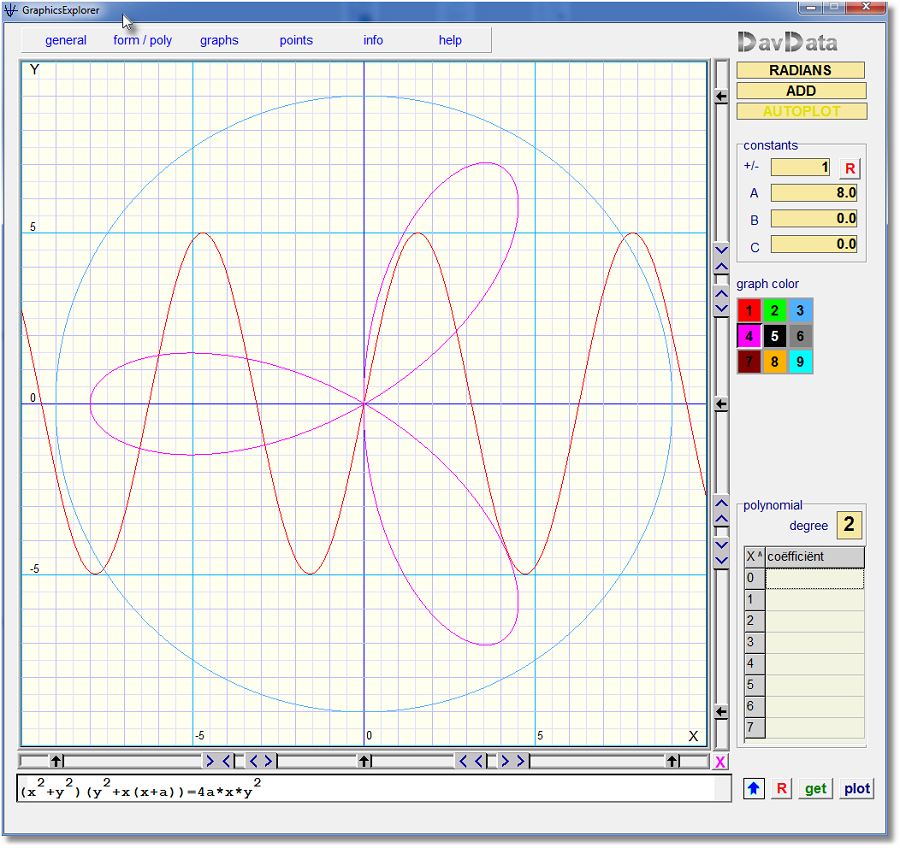The width and height of the screenshot is (900, 848).
Task: Click the constant A value field
Action: [x=814, y=193]
